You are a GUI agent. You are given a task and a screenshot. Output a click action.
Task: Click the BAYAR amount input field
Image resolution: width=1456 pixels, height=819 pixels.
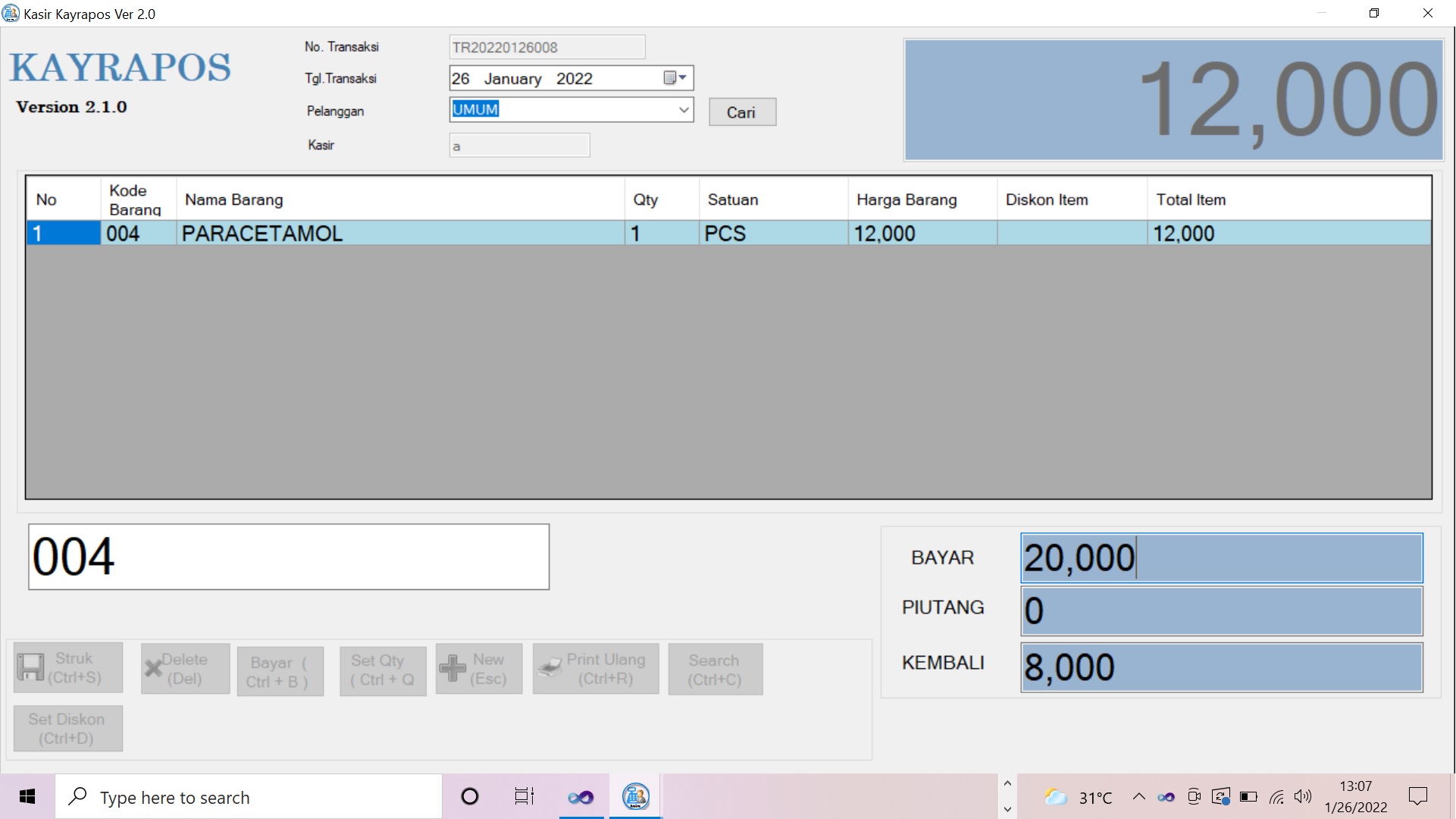1221,558
